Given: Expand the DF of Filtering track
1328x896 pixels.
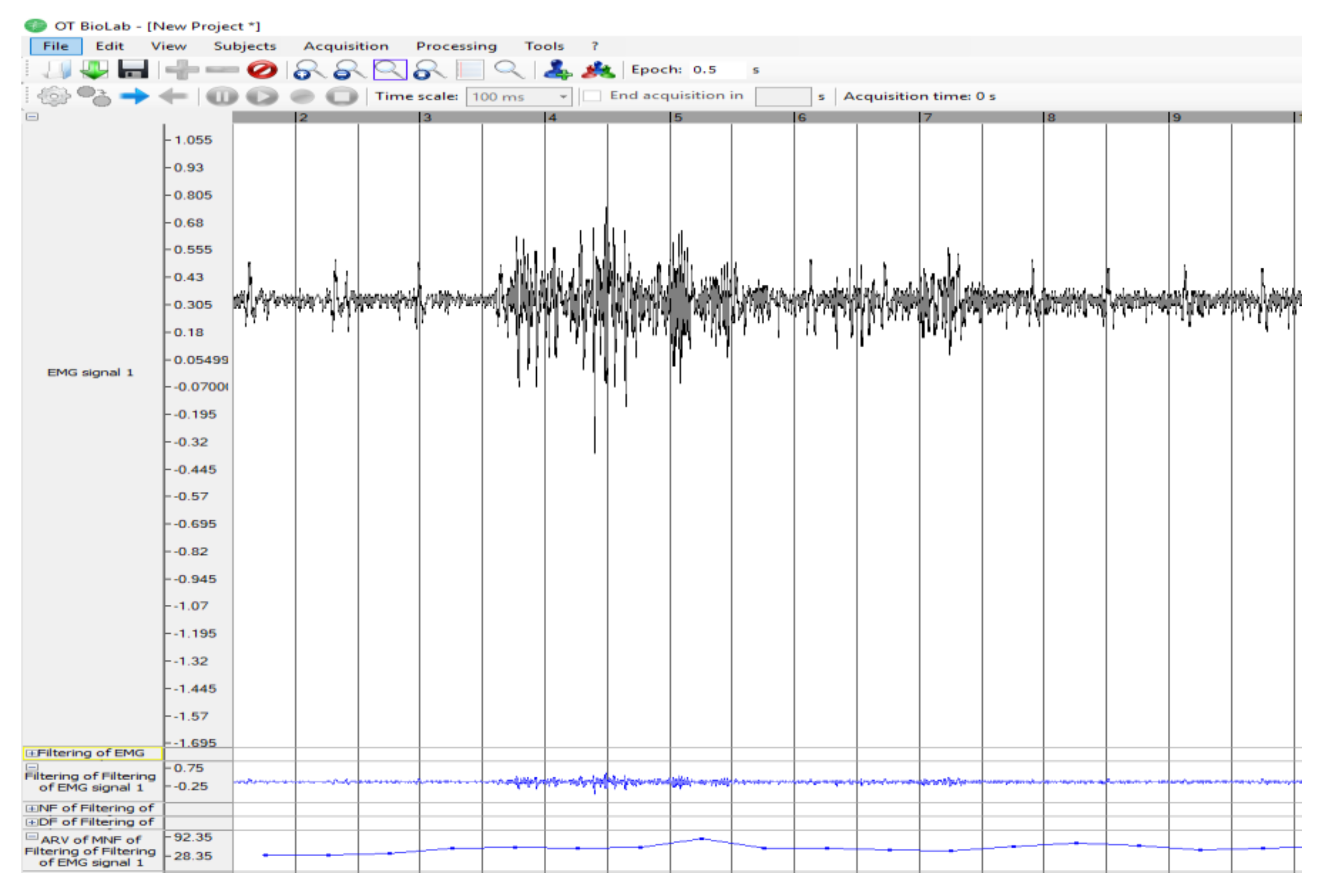Looking at the screenshot, I should 31,822.
